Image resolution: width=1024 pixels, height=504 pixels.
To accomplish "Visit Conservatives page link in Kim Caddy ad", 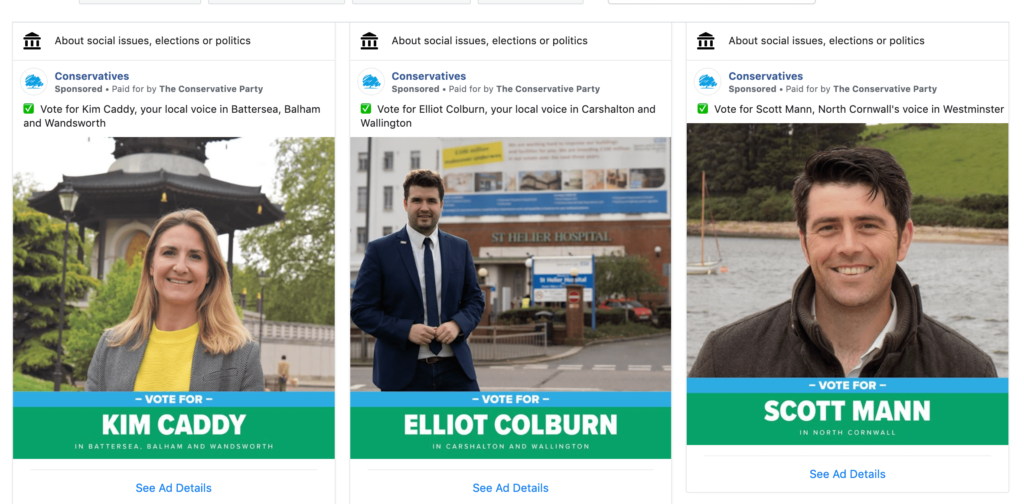I will [92, 76].
